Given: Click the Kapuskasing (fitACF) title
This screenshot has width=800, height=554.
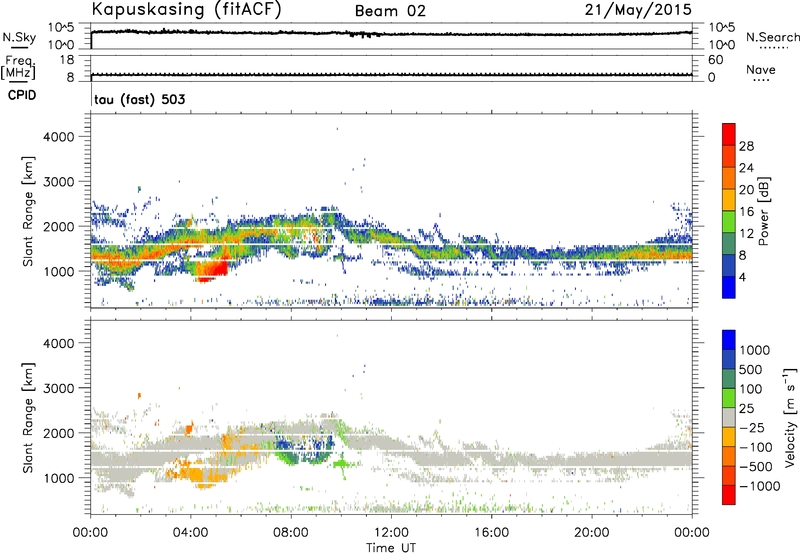Looking at the screenshot, I should 186,10.
